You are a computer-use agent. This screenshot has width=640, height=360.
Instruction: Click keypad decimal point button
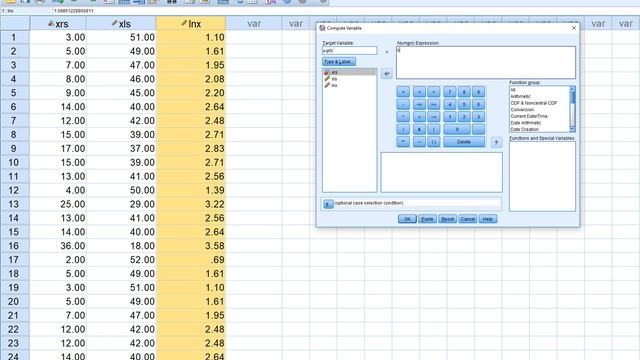click(478, 129)
